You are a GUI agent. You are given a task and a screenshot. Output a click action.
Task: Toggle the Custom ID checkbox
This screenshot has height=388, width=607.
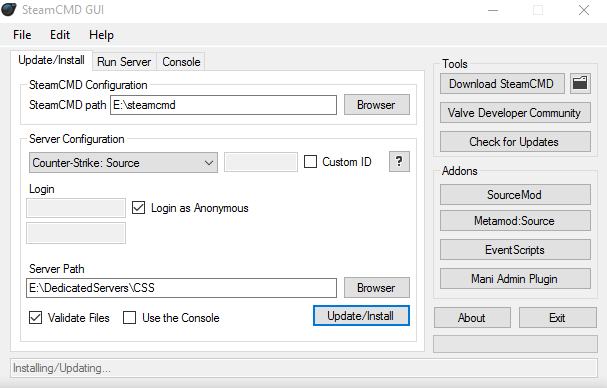310,161
